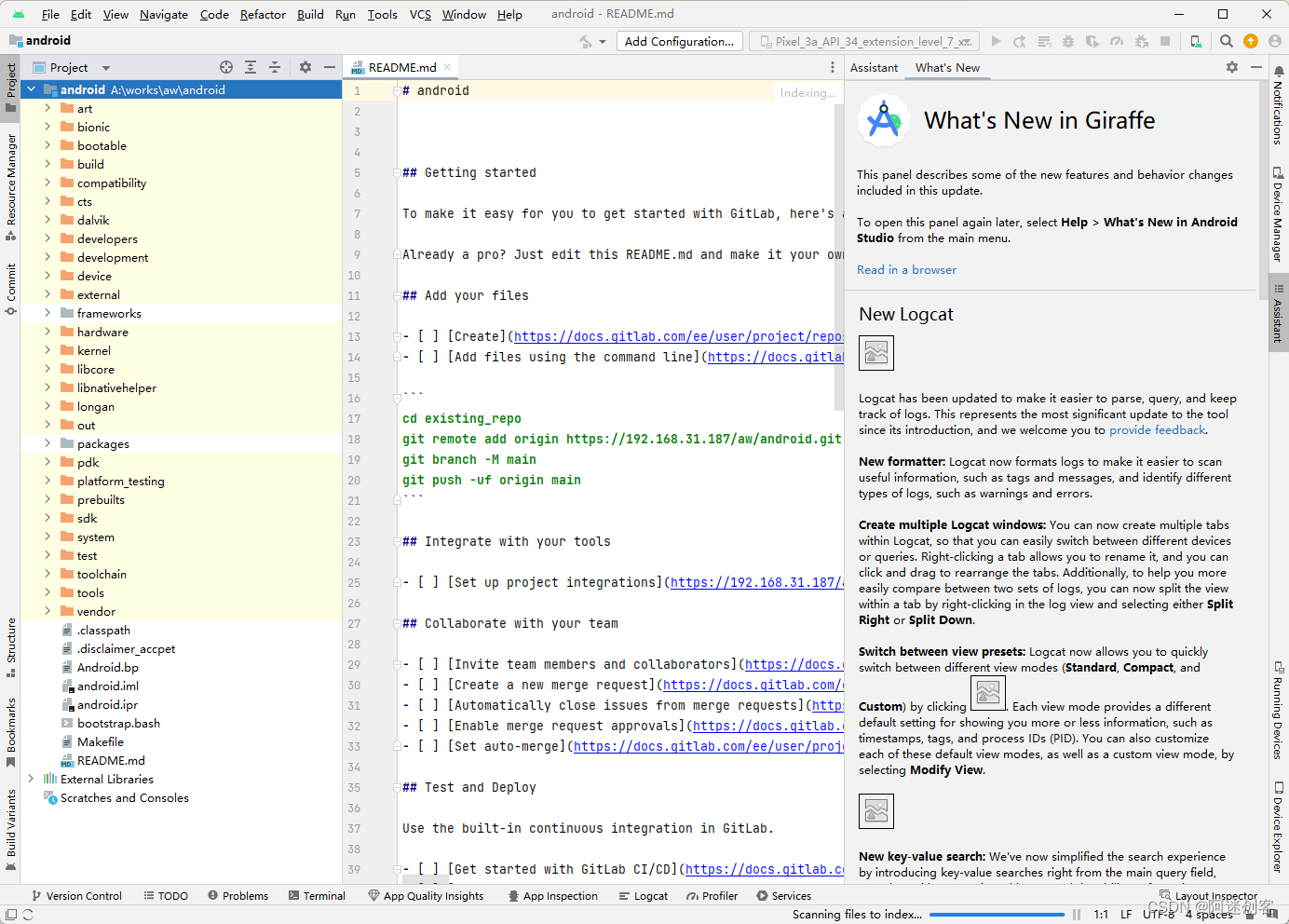Viewport: 1289px width, 924px height.
Task: Open the account avatar icon
Action: (1275, 41)
